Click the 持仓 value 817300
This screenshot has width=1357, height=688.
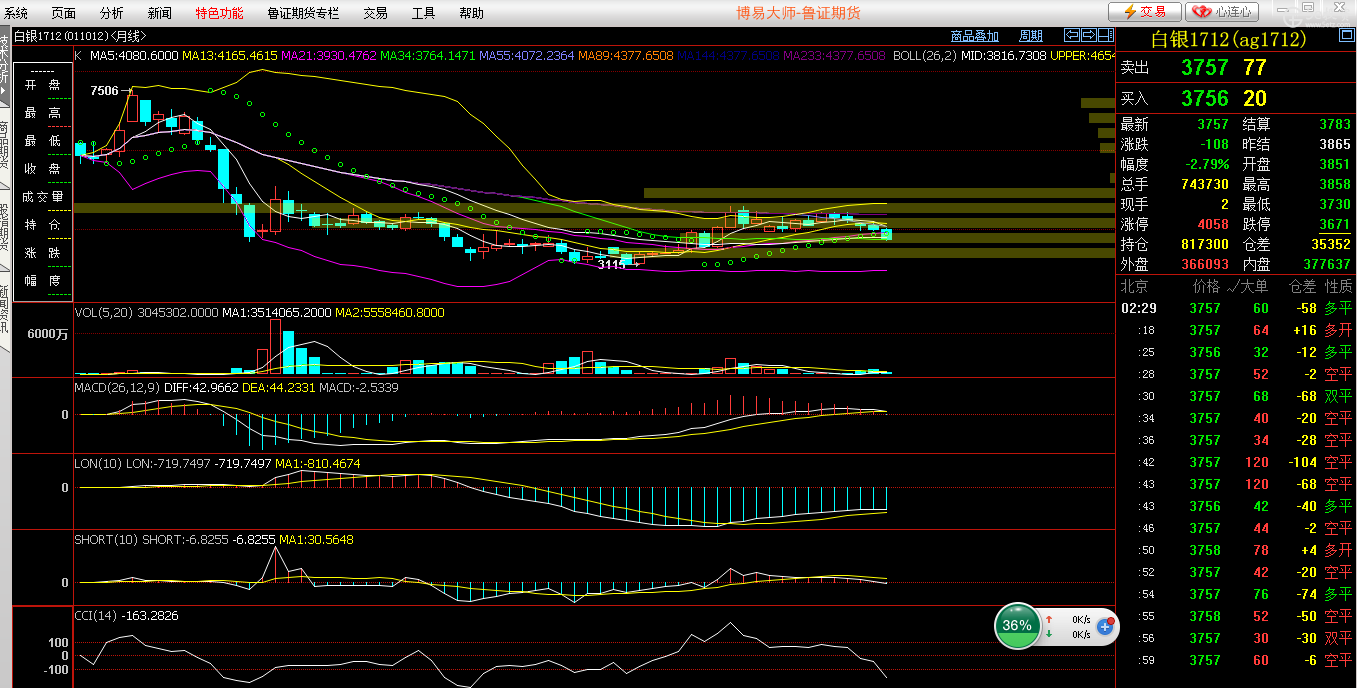click(x=1204, y=244)
